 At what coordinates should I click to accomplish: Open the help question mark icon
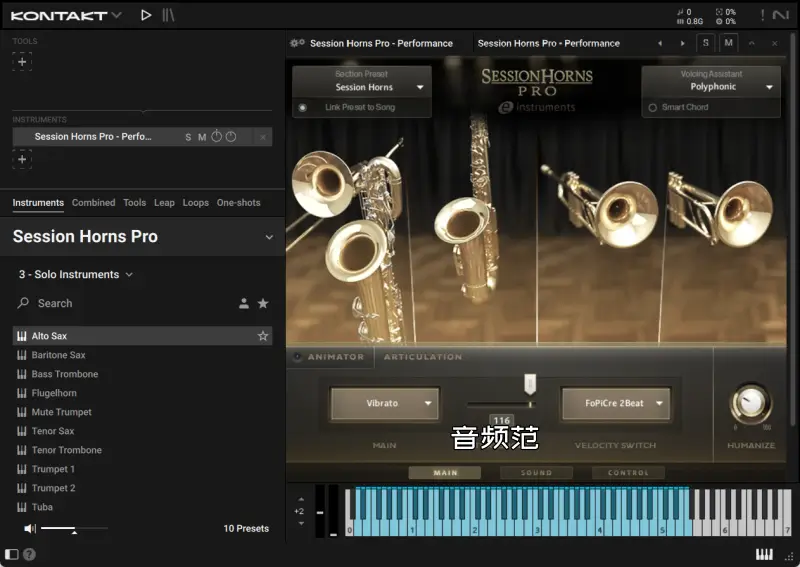[x=30, y=554]
